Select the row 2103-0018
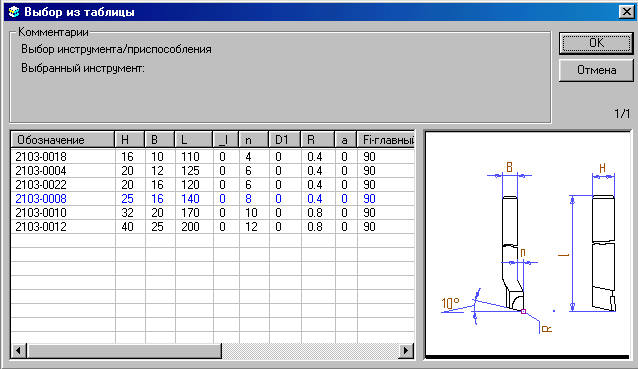The width and height of the screenshot is (638, 369). pyautogui.click(x=212, y=157)
